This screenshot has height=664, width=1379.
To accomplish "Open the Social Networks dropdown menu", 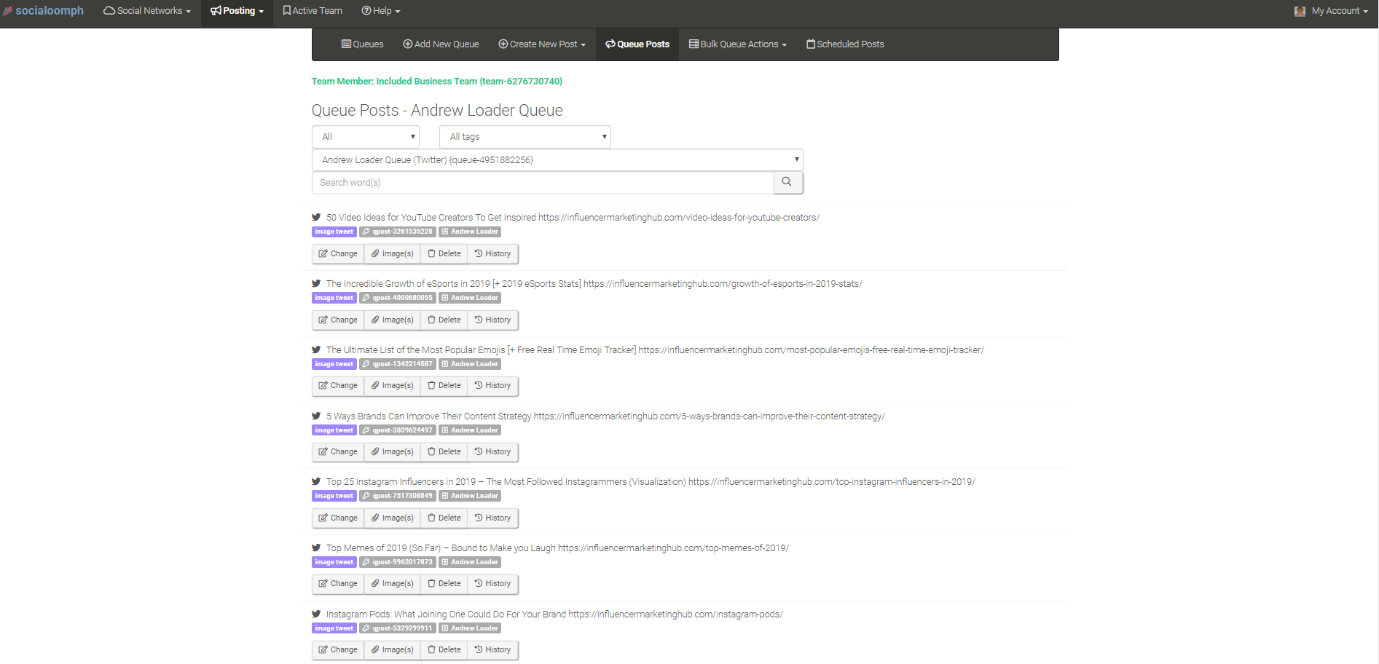I will pyautogui.click(x=147, y=11).
